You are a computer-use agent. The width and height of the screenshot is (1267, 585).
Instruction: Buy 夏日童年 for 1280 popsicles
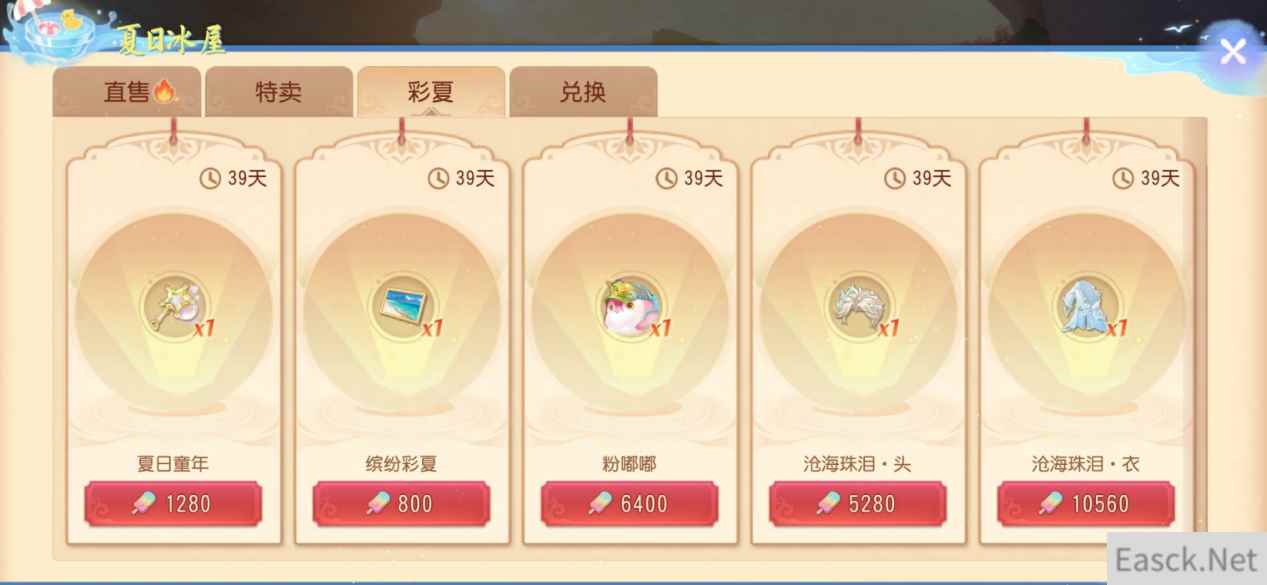coord(173,504)
